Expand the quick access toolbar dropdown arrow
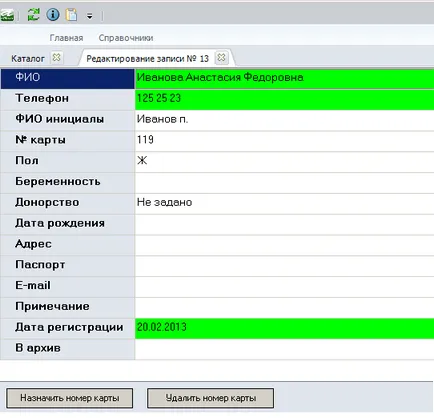The width and height of the screenshot is (434, 418). click(89, 16)
